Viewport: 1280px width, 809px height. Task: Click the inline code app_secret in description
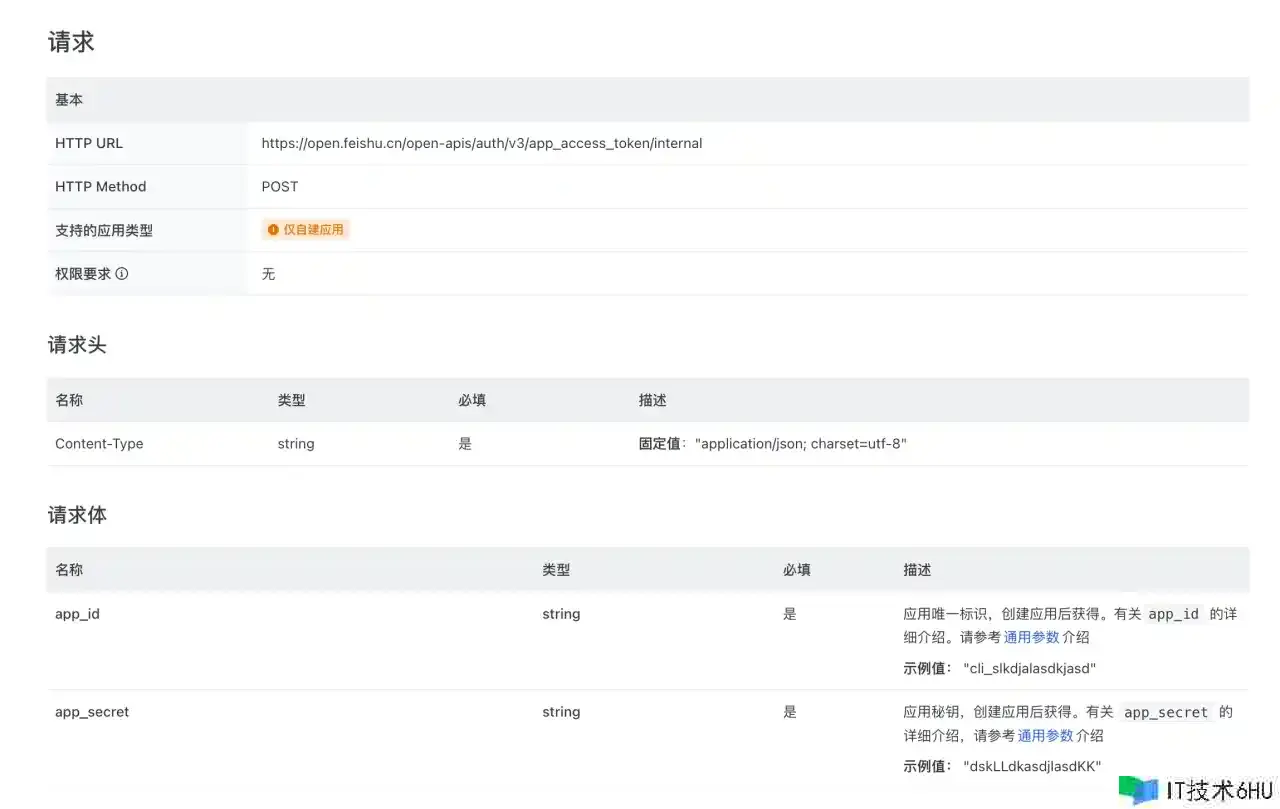point(1165,712)
